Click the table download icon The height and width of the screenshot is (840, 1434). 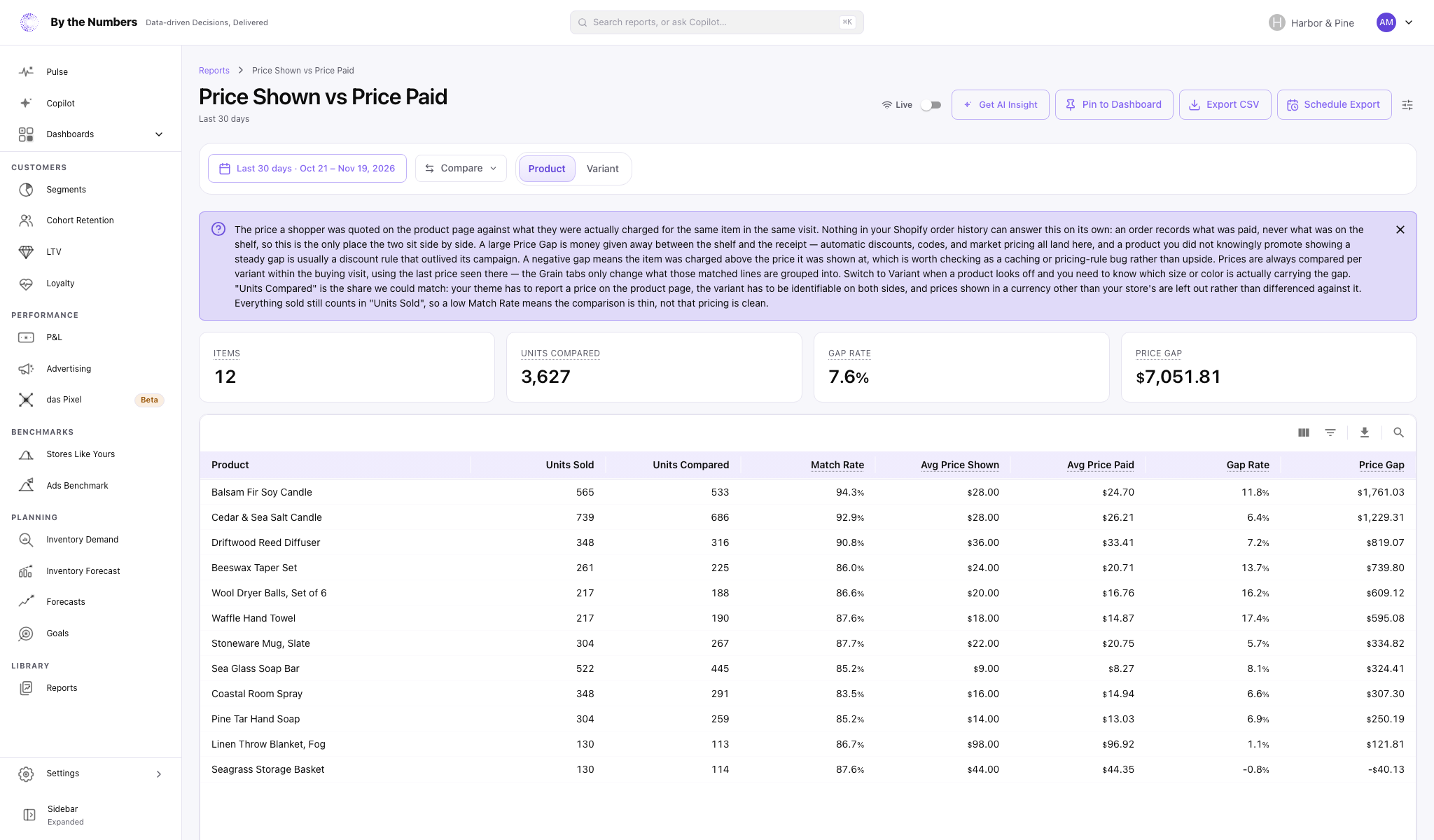point(1365,433)
